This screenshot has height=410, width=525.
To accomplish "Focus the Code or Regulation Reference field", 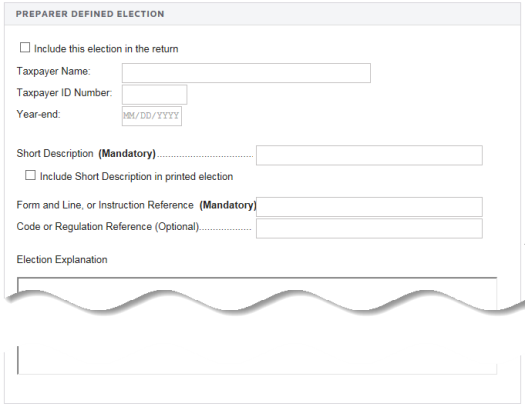I will point(369,228).
